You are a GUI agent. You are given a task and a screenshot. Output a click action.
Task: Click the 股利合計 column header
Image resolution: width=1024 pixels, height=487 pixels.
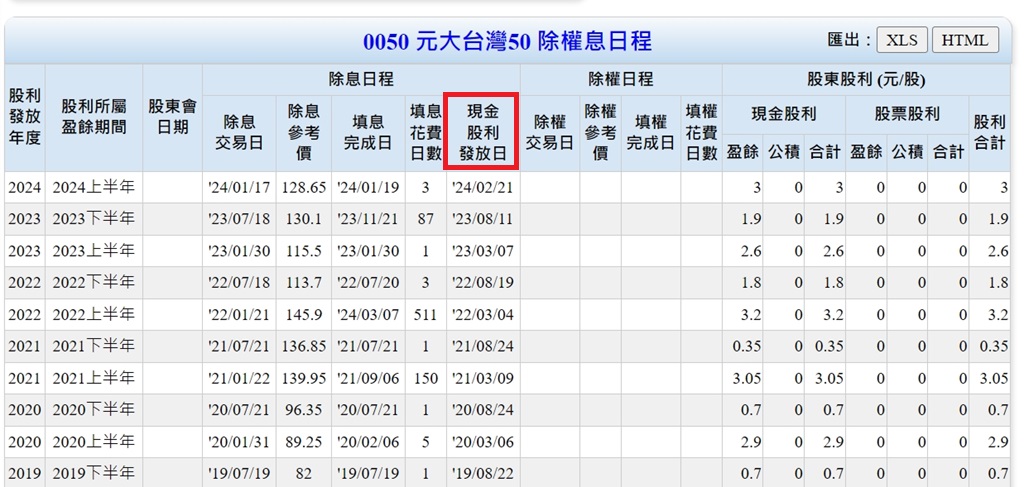(989, 133)
